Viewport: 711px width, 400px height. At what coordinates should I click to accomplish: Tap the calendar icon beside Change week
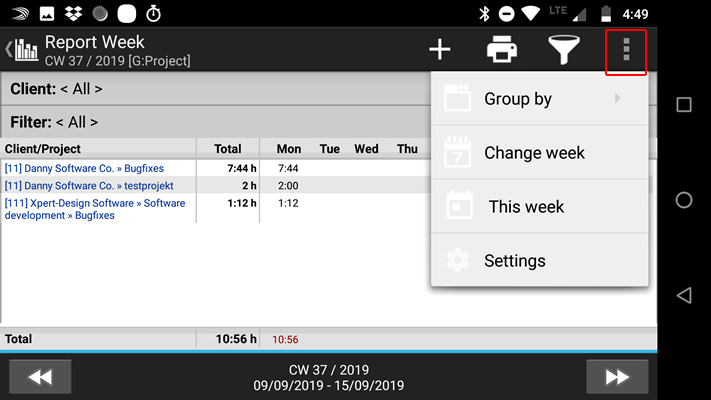pyautogui.click(x=458, y=152)
